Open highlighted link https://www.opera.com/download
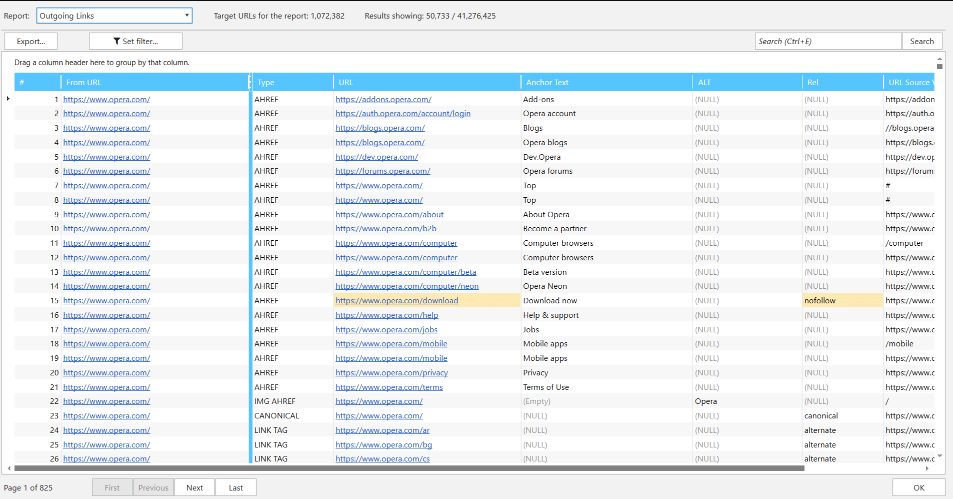953x499 pixels. (x=397, y=301)
